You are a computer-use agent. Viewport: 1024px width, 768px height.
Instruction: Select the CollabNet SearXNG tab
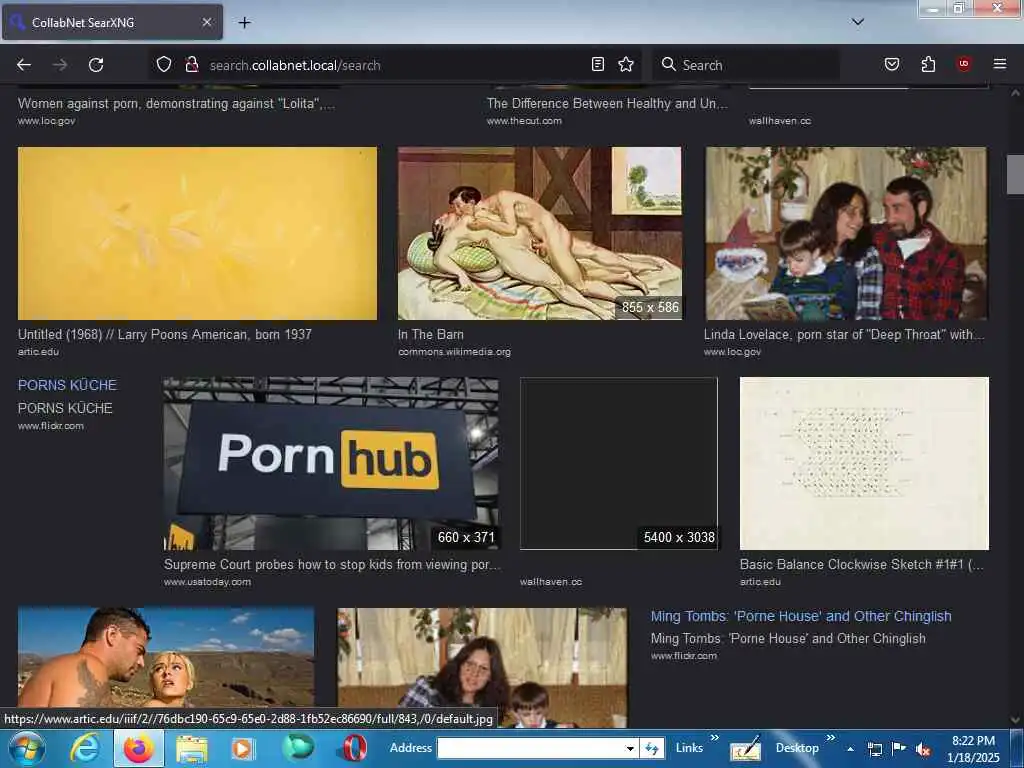point(112,22)
